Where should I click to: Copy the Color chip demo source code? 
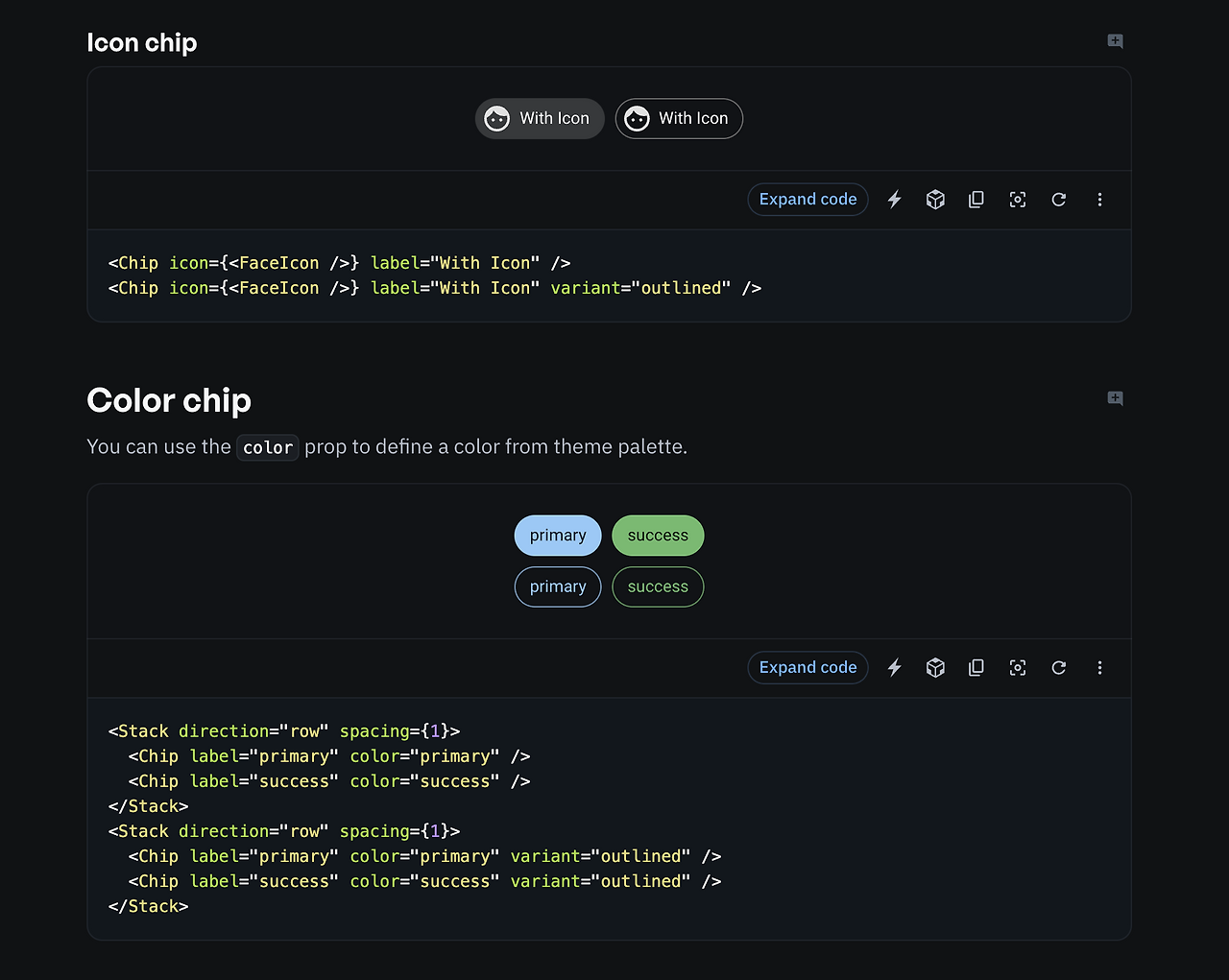976,668
